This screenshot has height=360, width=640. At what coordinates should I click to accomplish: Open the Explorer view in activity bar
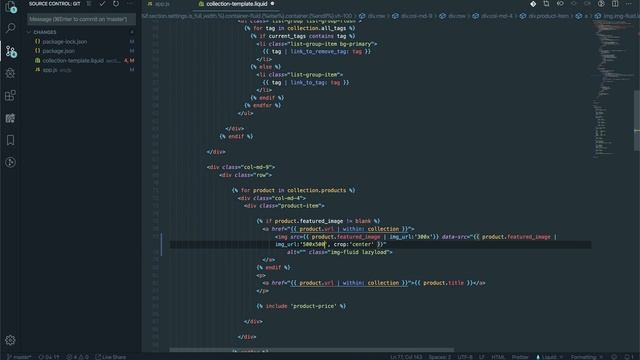click(x=10, y=7)
